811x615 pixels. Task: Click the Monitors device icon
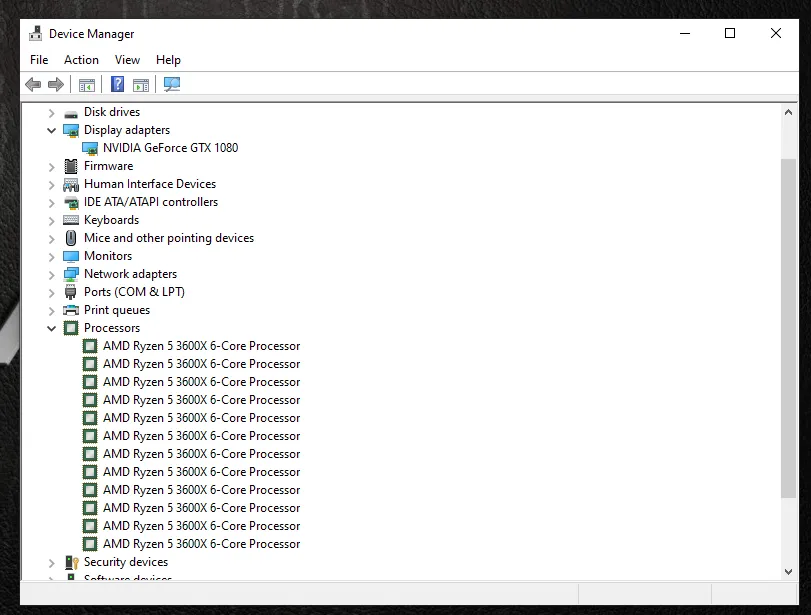point(70,255)
